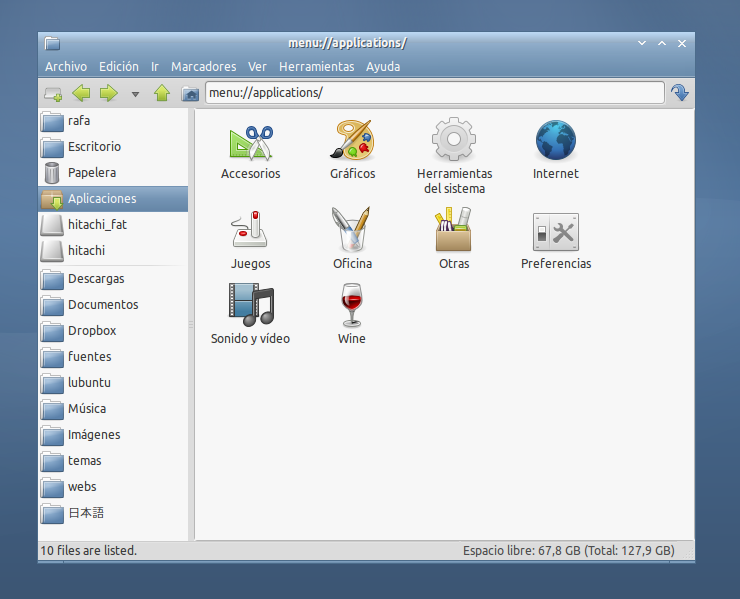Click the green back arrow button
This screenshot has height=599, width=740.
tap(82, 94)
